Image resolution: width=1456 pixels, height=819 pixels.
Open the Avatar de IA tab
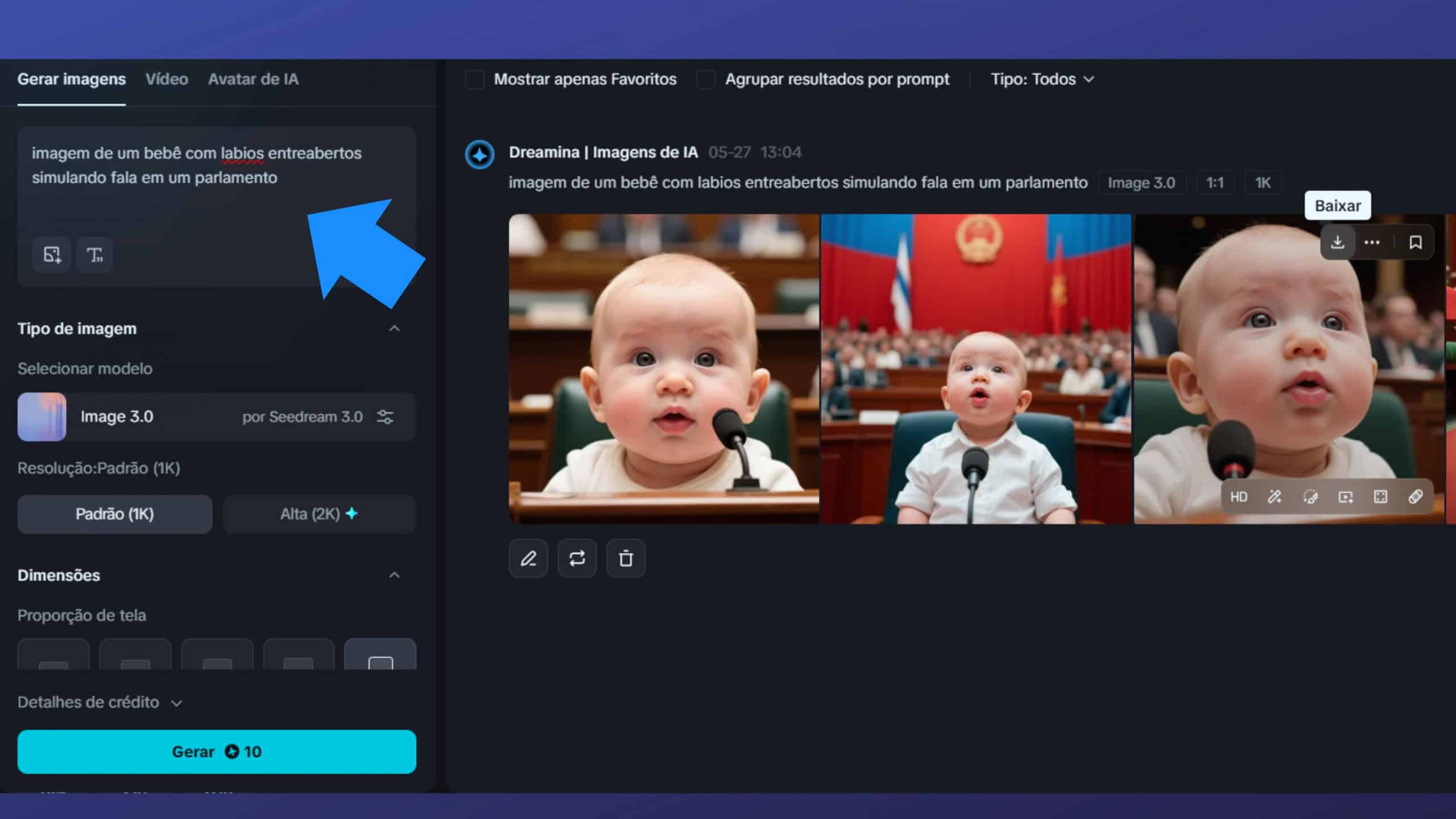pyautogui.click(x=253, y=80)
